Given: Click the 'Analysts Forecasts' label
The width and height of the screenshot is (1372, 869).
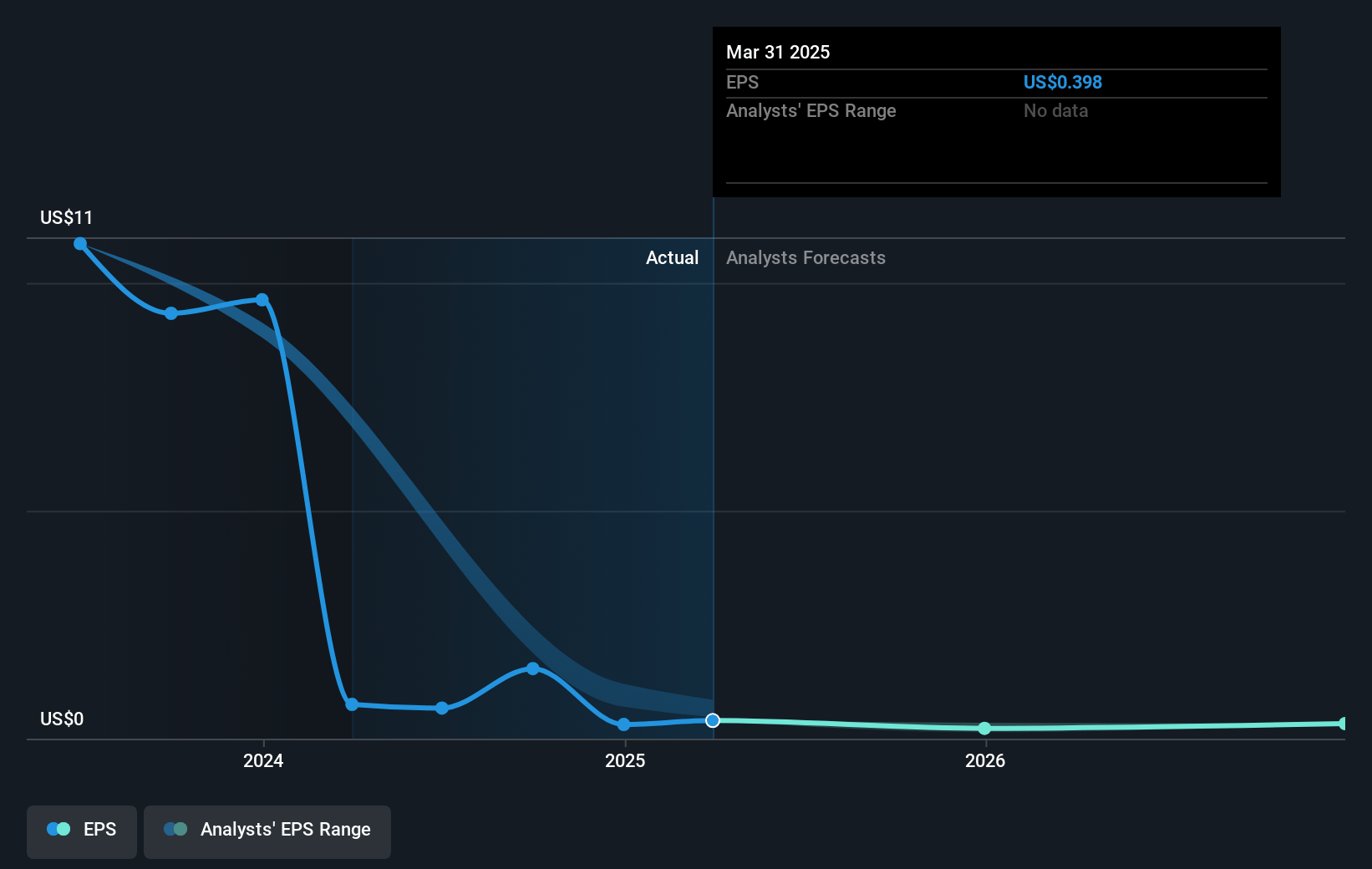Looking at the screenshot, I should (805, 258).
